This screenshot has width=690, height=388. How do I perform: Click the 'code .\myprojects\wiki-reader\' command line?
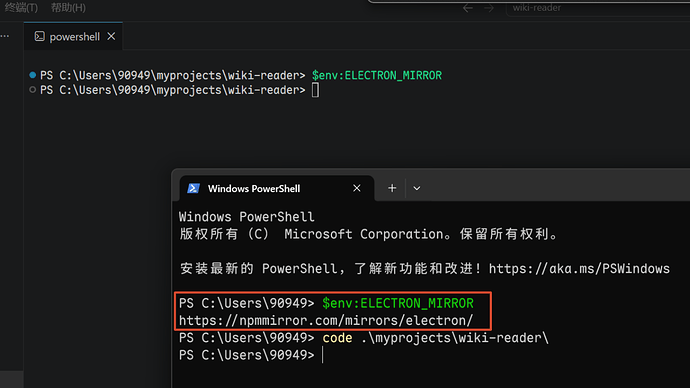(436, 338)
